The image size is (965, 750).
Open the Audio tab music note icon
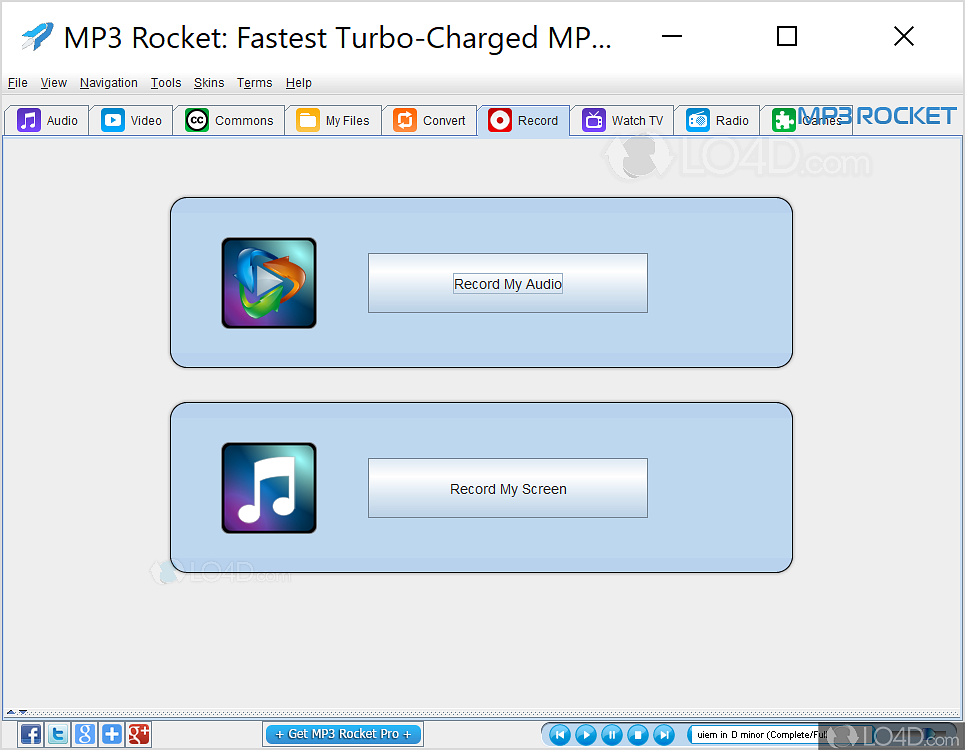[x=29, y=120]
